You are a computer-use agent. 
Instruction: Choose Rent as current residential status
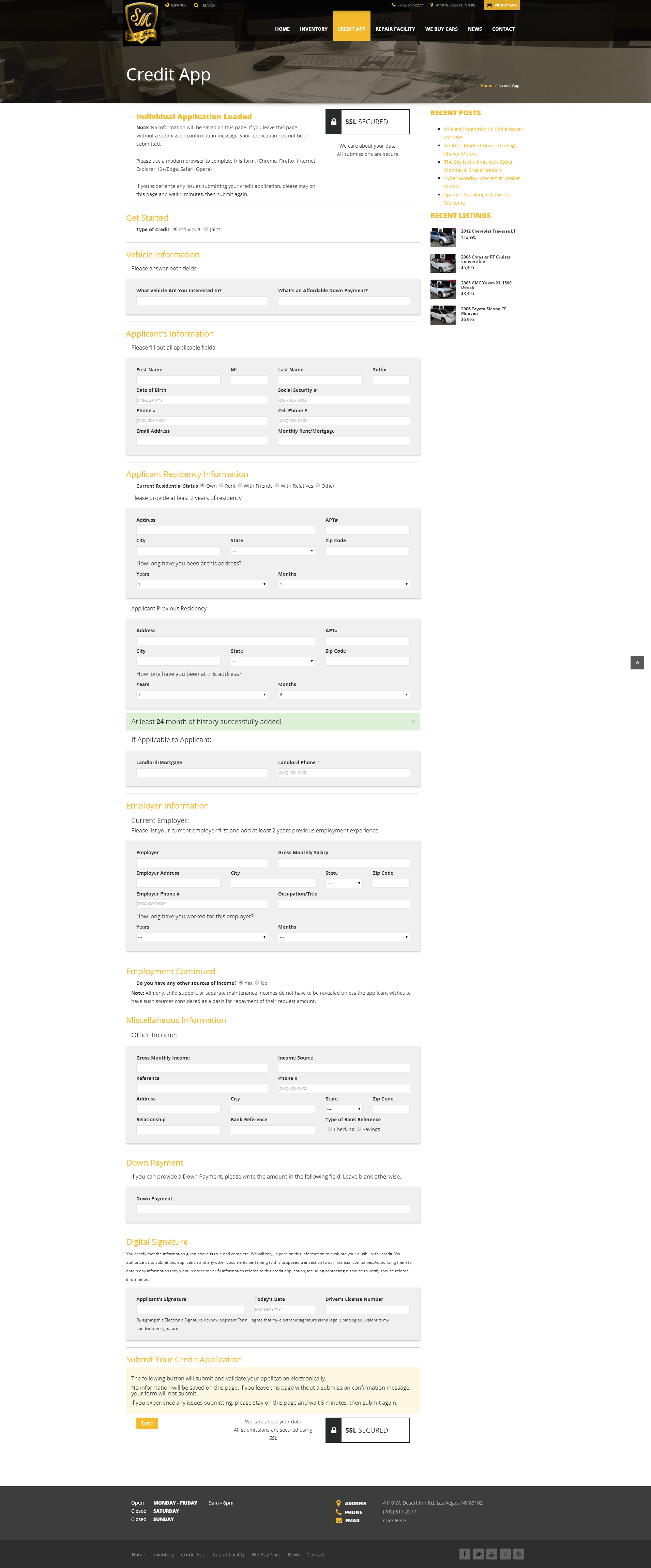(x=221, y=486)
